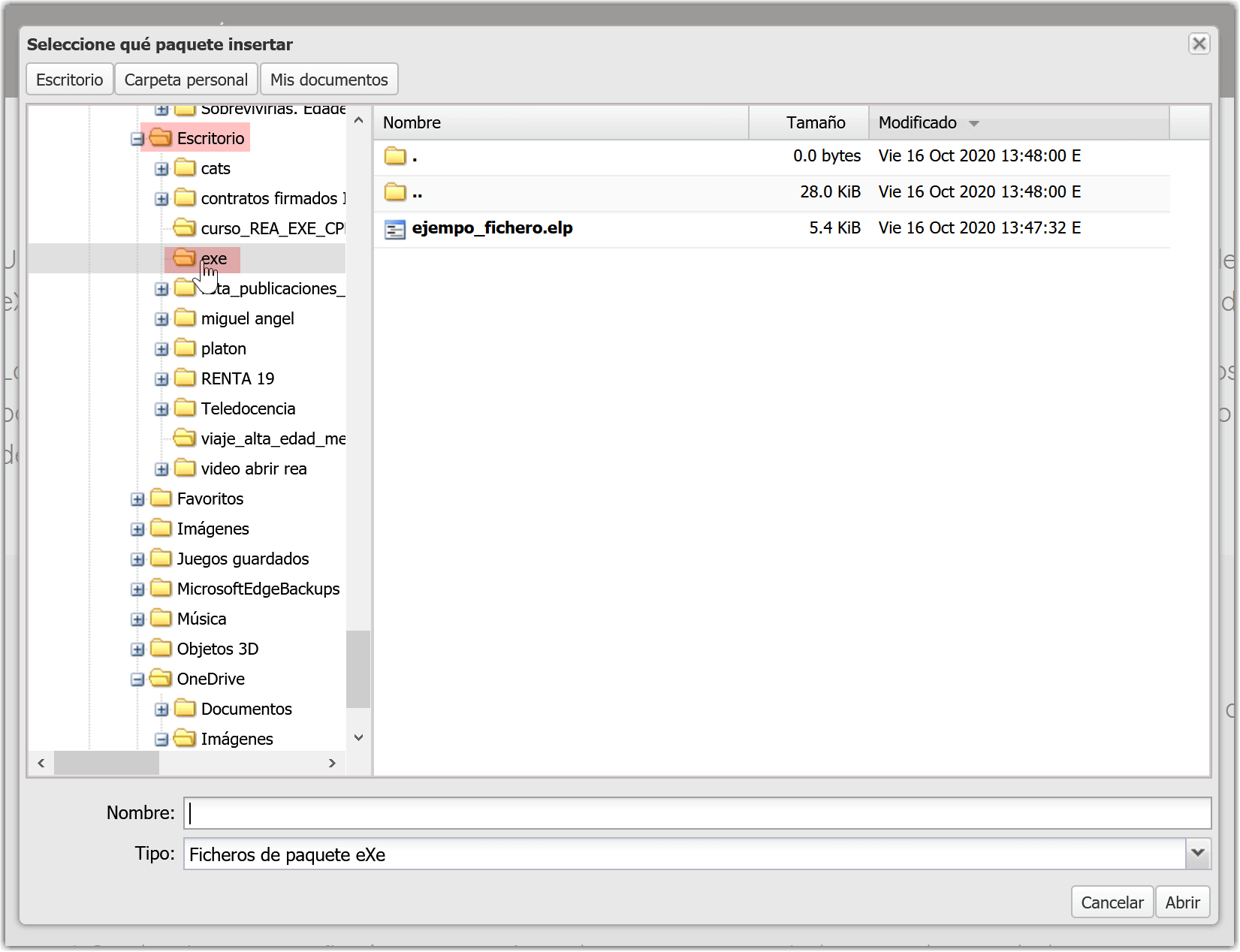Click the current directory (.) folder icon

click(x=394, y=156)
